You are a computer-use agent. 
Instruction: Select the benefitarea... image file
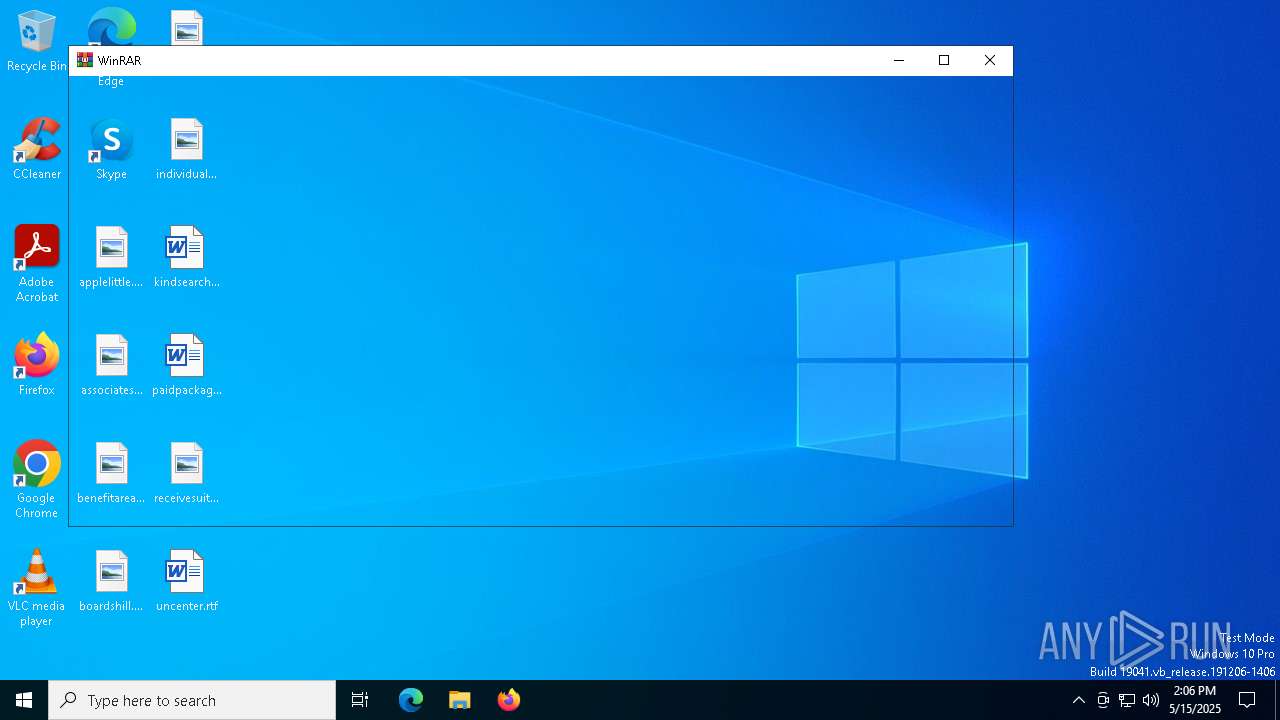(x=111, y=473)
